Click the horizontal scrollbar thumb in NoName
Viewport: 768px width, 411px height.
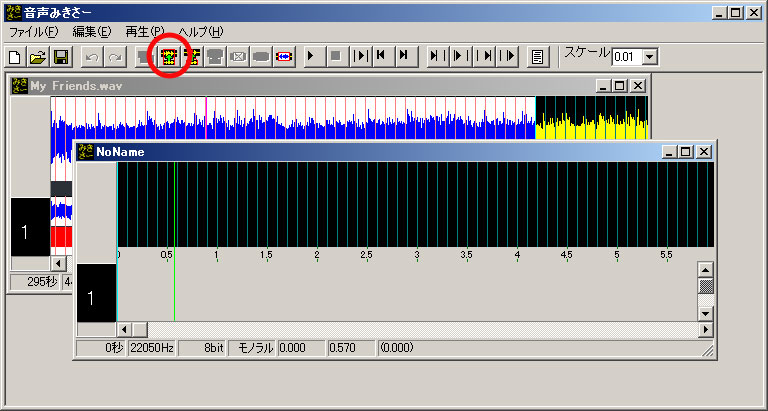pos(140,329)
